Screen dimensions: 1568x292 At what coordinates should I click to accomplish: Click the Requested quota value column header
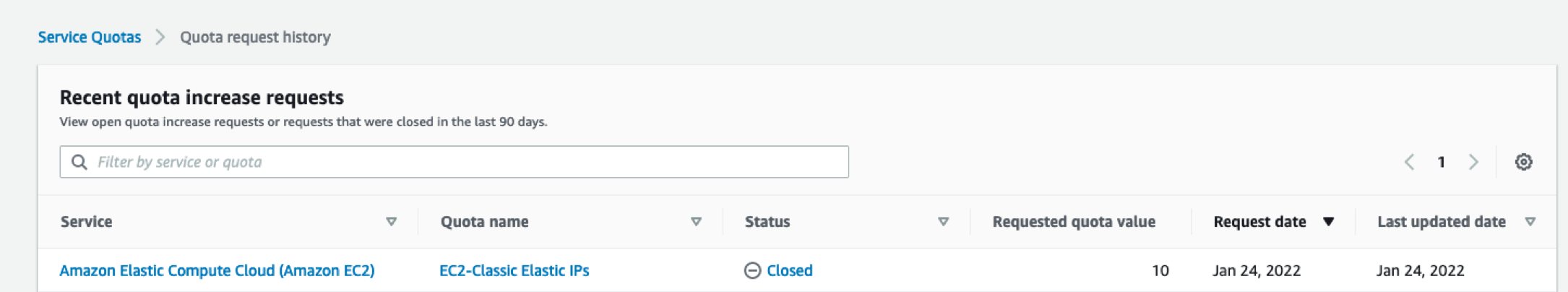(1073, 222)
